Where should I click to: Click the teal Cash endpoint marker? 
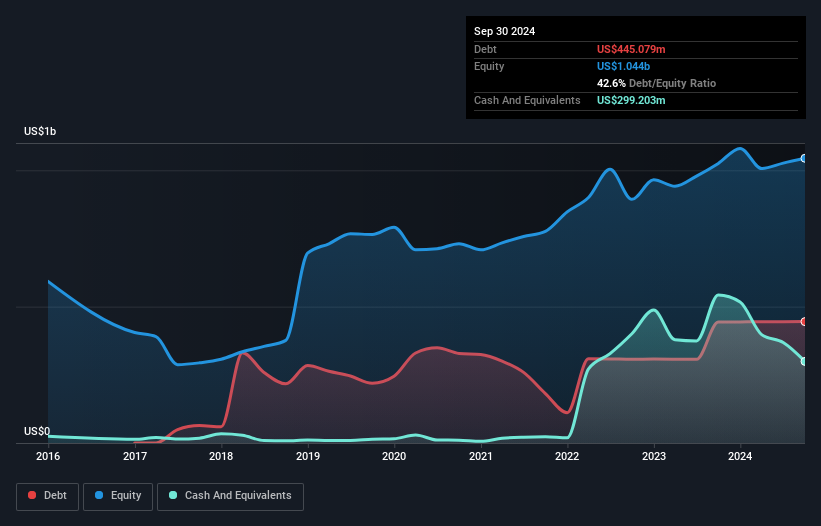pyautogui.click(x=804, y=362)
